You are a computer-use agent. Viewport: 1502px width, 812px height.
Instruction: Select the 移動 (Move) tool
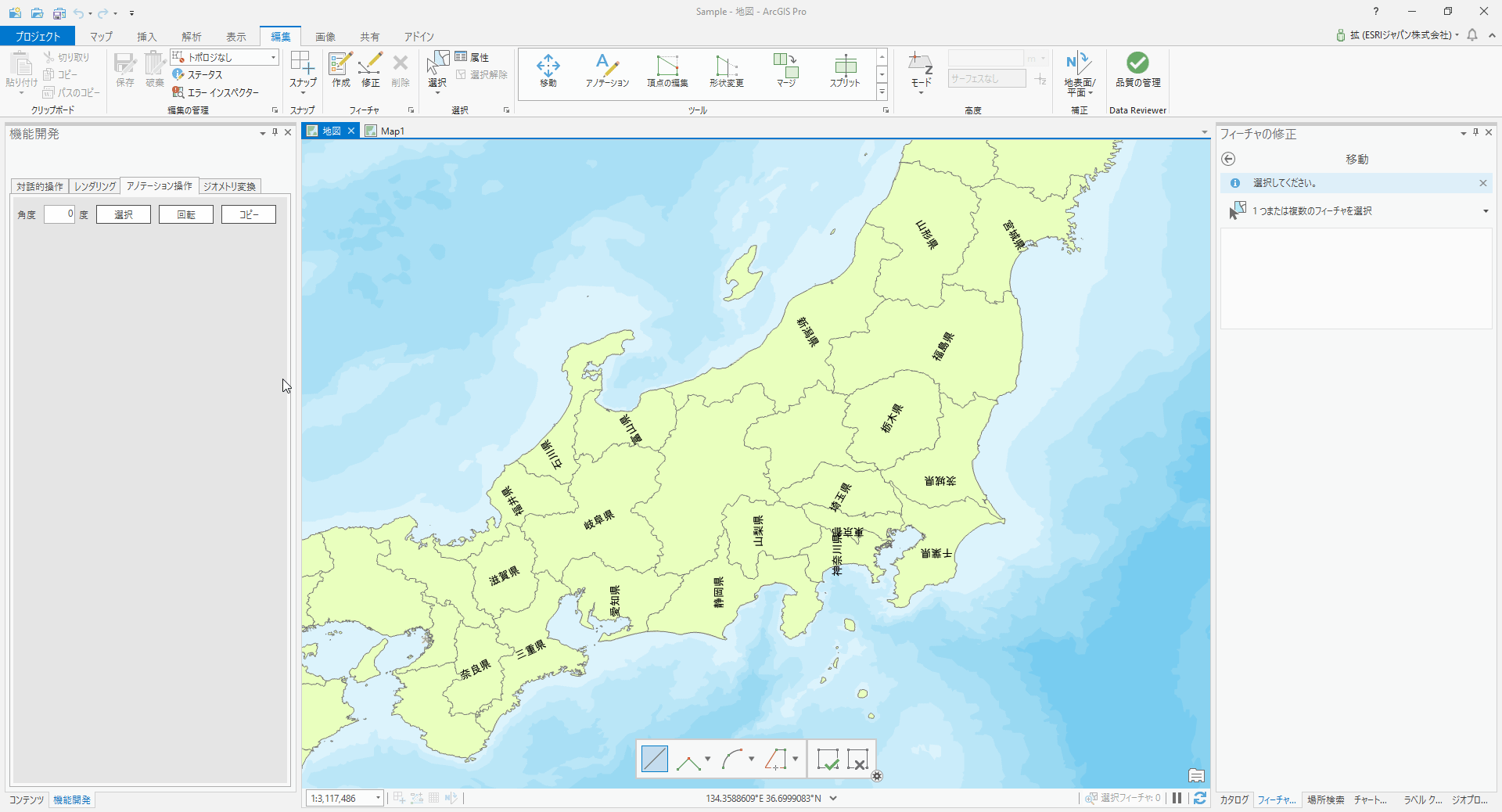[x=548, y=70]
